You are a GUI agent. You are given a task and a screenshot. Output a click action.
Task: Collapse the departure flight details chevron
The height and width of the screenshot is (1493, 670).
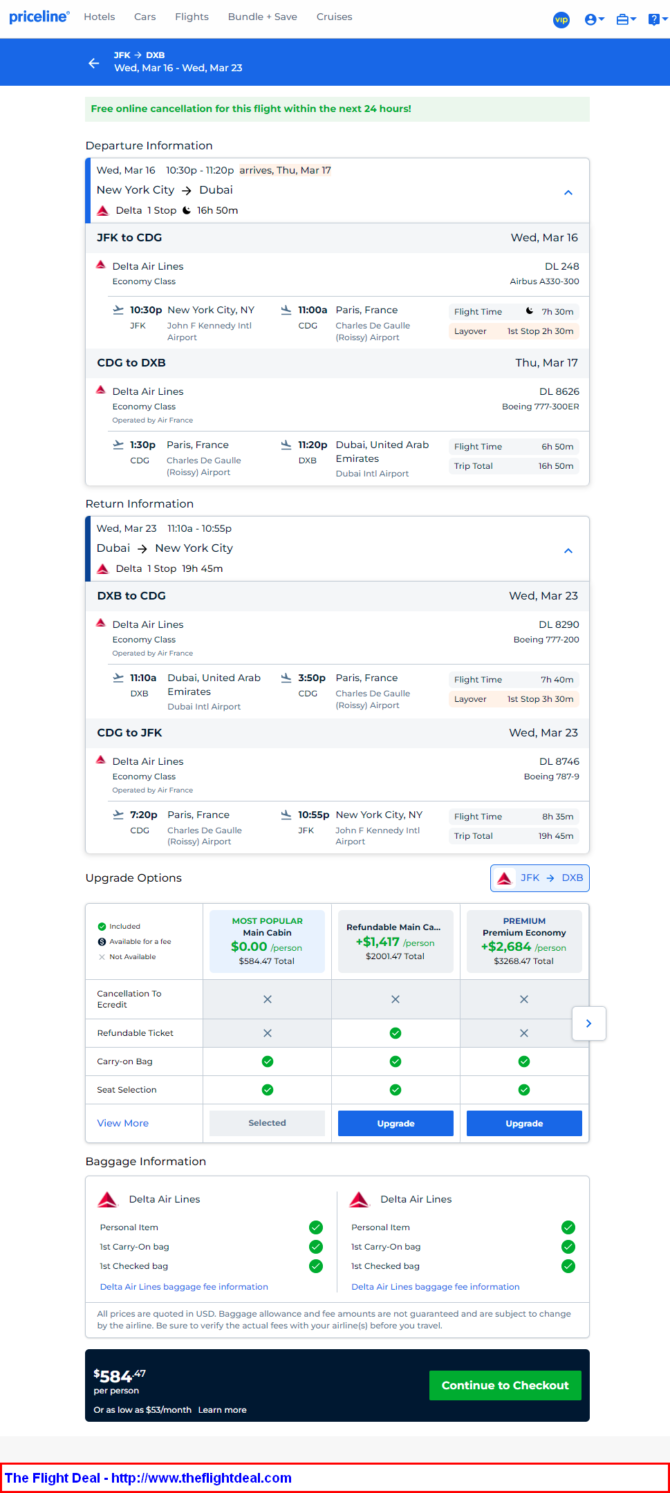point(568,192)
